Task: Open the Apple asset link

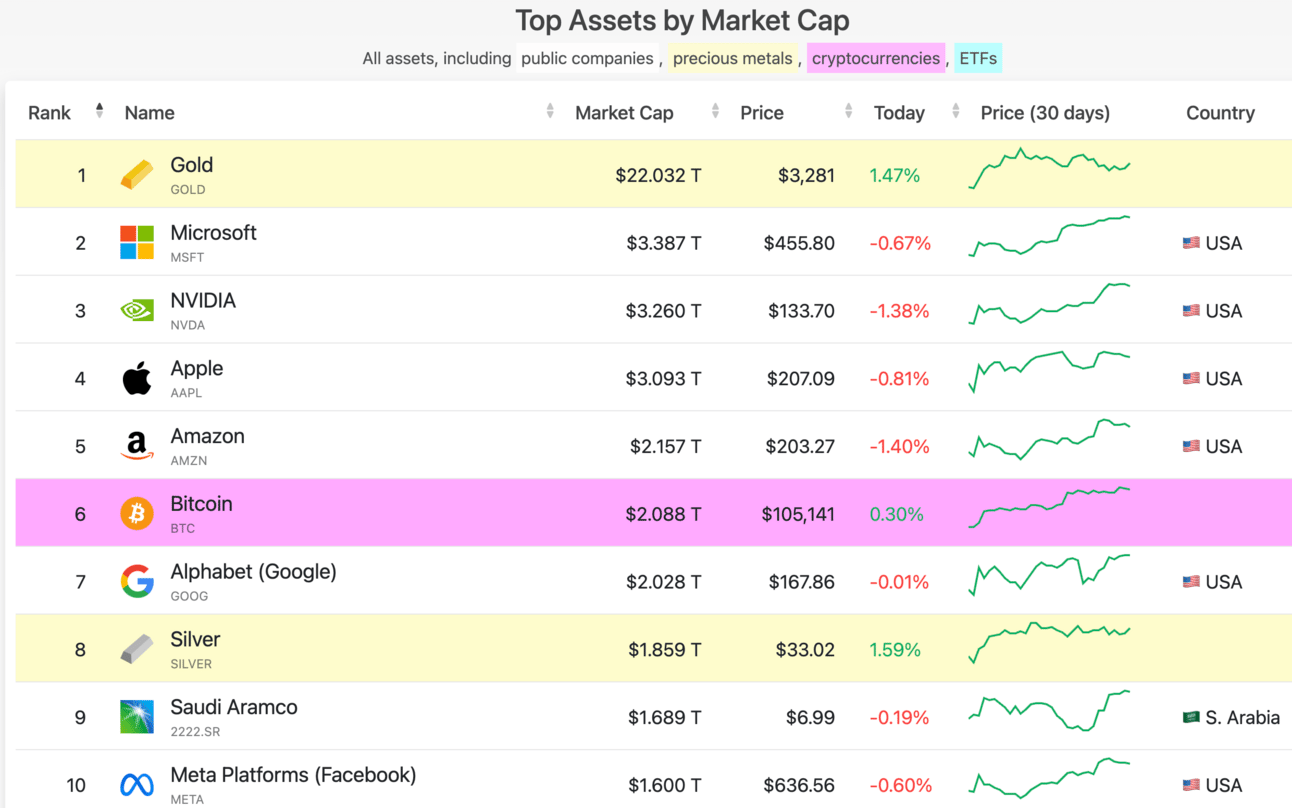Action: (197, 369)
